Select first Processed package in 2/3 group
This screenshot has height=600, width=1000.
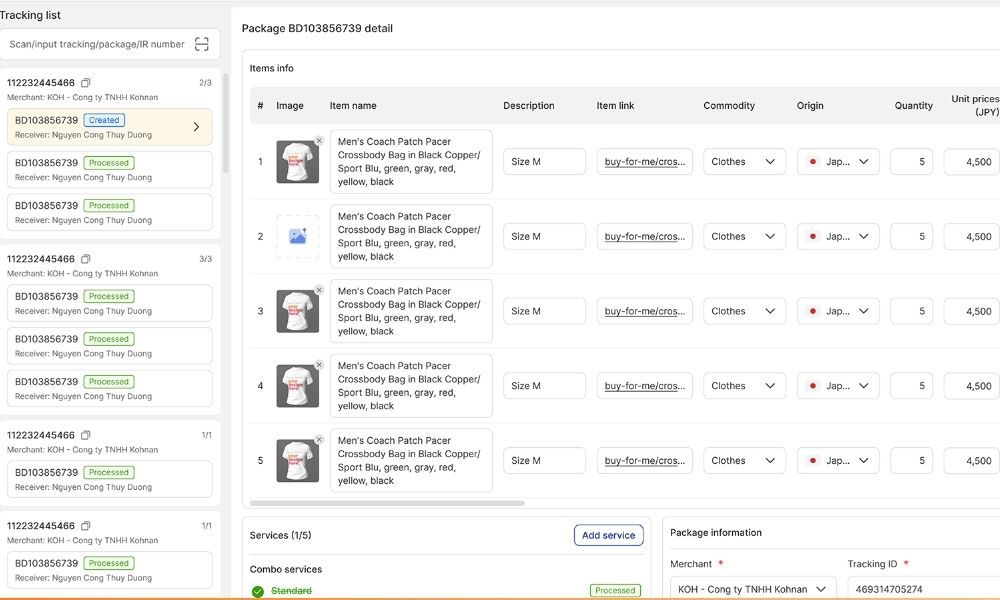coord(110,170)
